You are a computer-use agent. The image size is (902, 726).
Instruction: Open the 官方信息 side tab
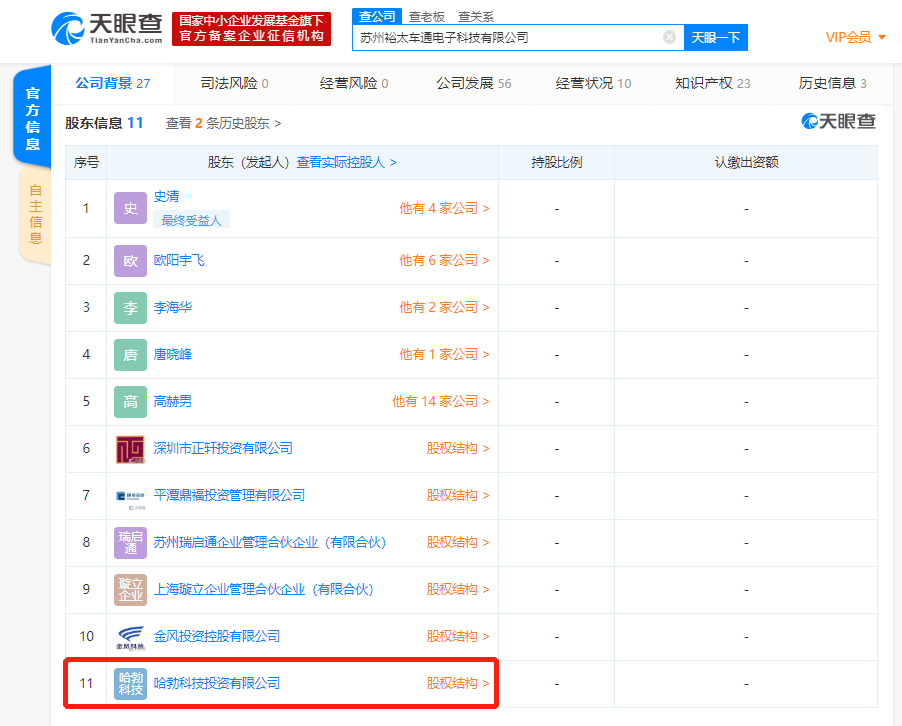coord(32,117)
